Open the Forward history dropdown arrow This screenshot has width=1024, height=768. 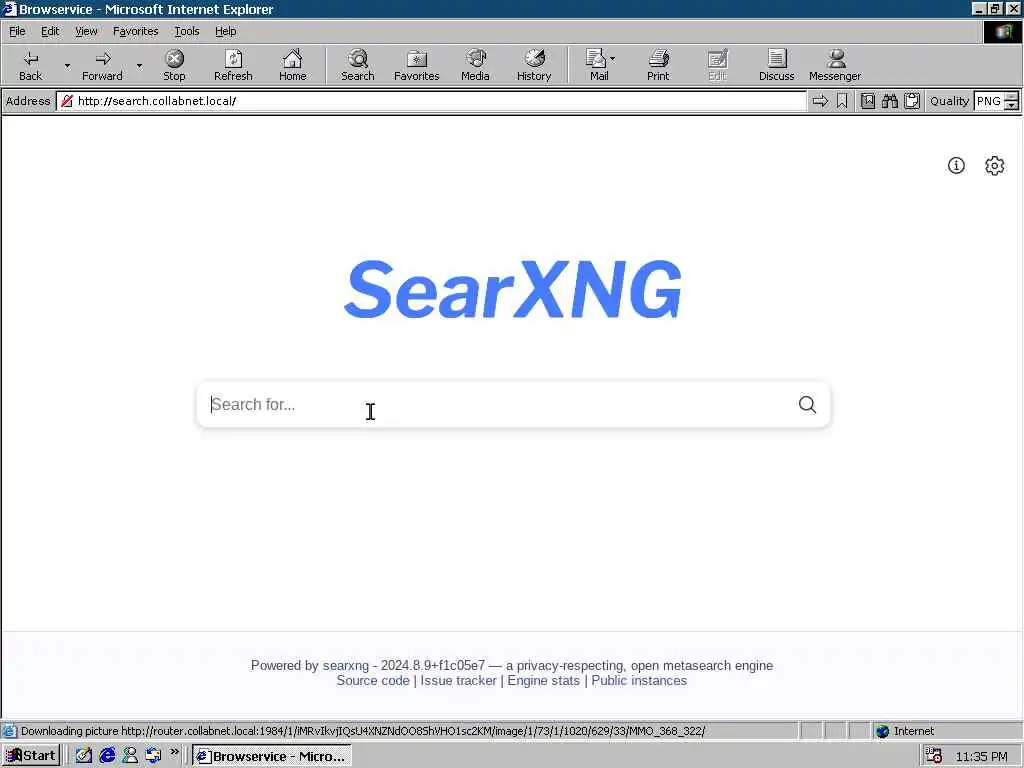139,65
